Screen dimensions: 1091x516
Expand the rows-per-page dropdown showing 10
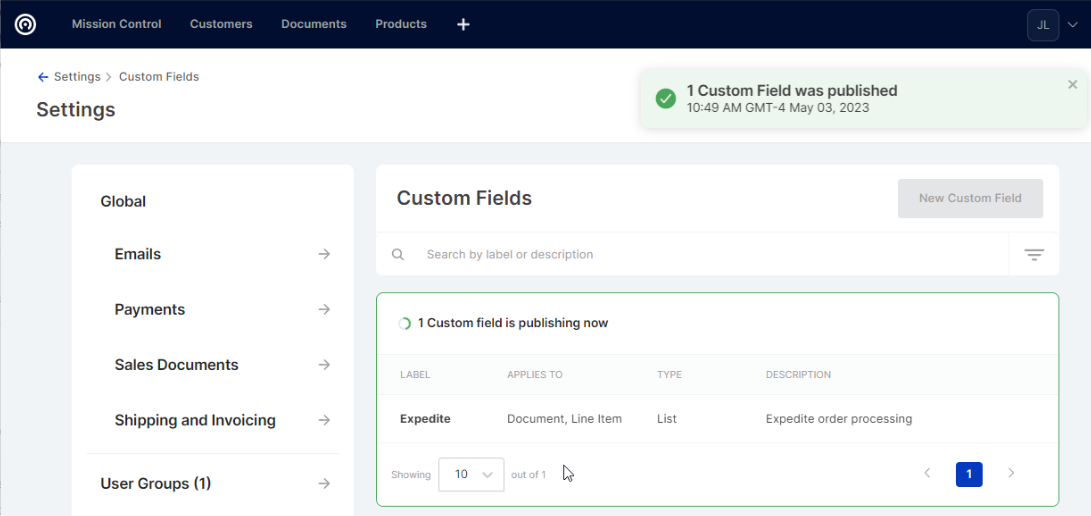click(x=471, y=474)
